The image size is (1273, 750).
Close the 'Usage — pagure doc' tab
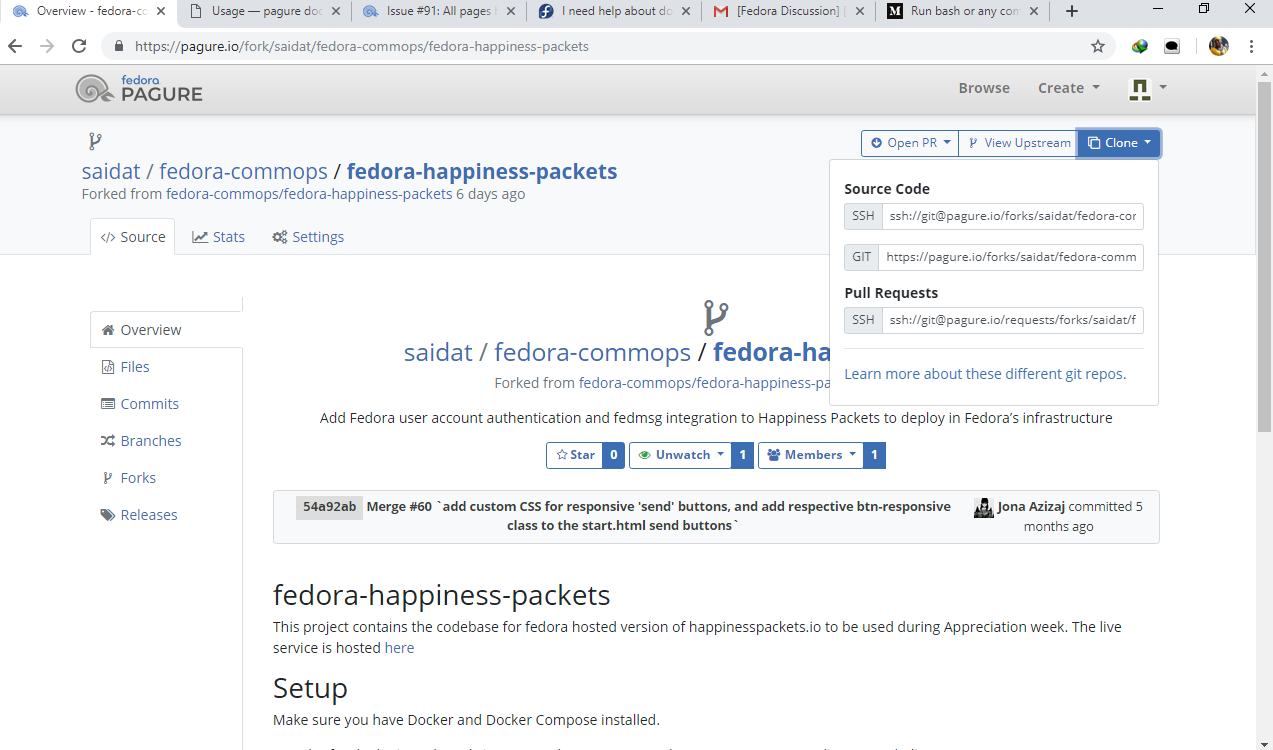(x=335, y=11)
